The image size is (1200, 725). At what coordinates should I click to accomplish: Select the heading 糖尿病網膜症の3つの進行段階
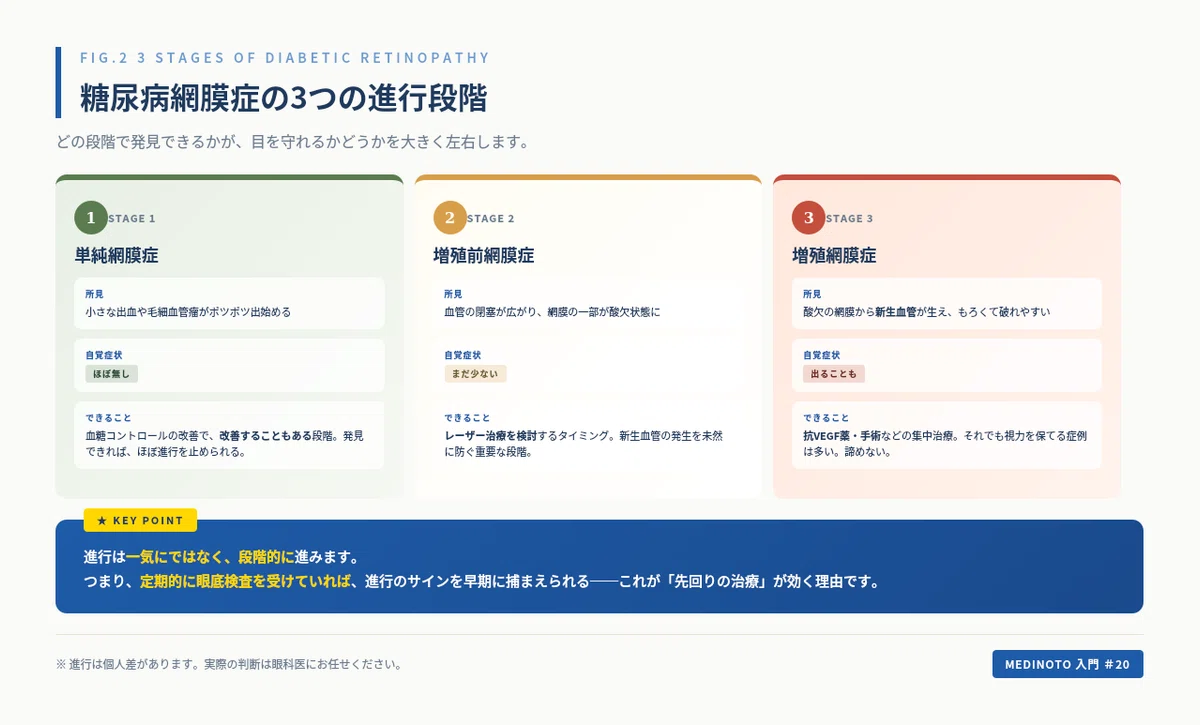pos(284,99)
